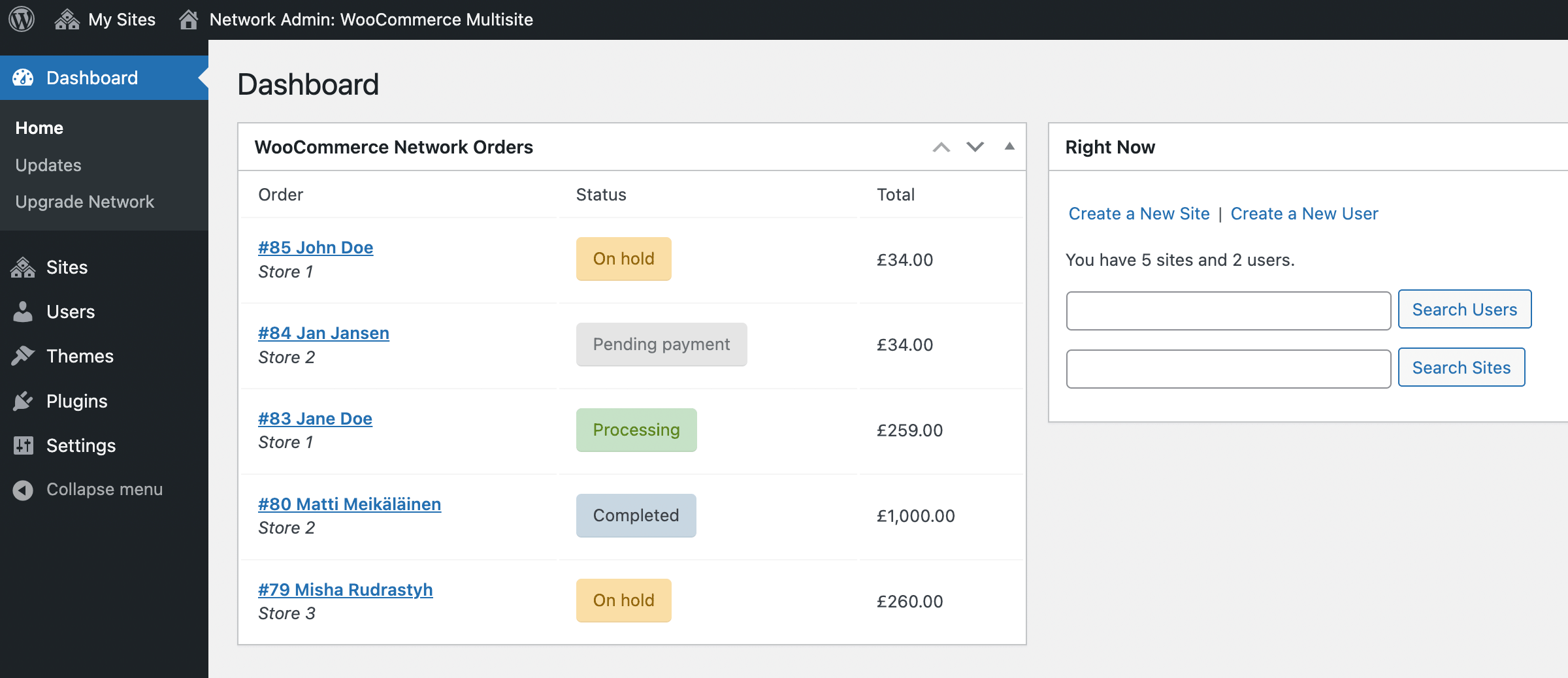Click the WordPress logo in the admin bar
The height and width of the screenshot is (678, 1568).
[x=21, y=19]
